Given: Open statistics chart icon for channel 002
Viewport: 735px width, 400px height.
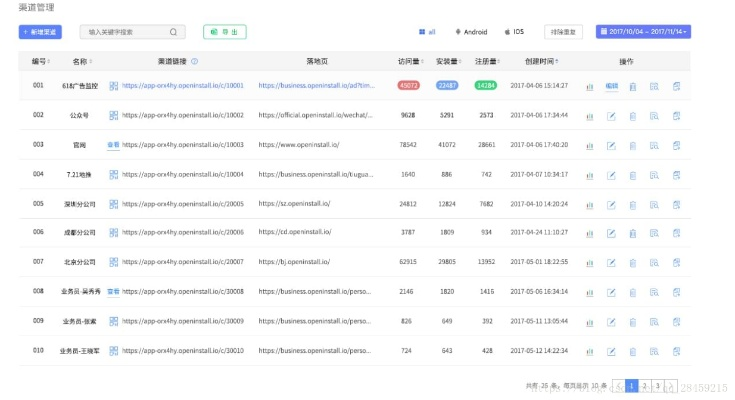Looking at the screenshot, I should point(590,116).
